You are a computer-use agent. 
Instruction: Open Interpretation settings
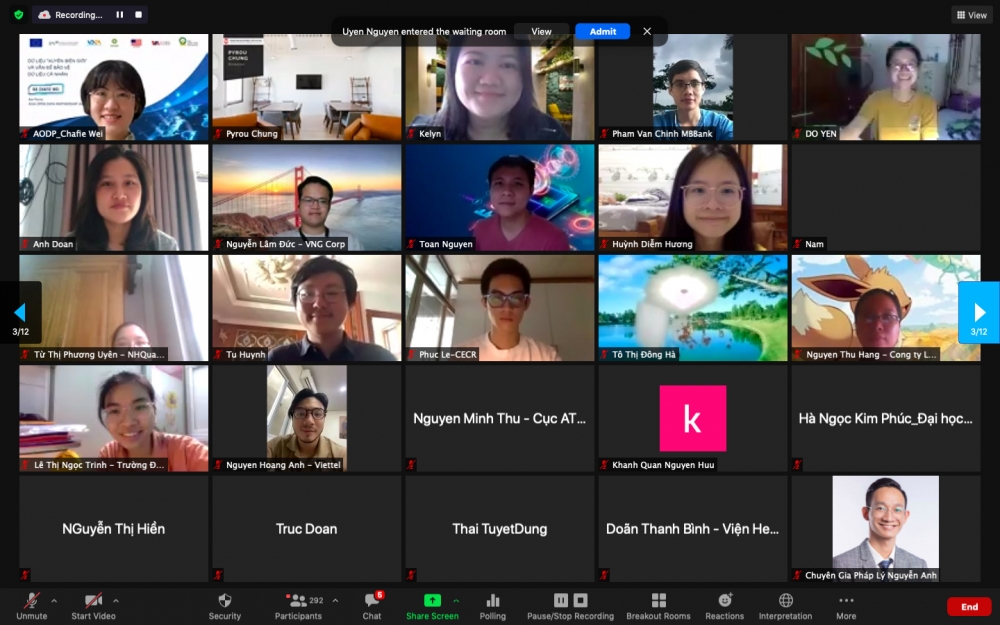[785, 605]
